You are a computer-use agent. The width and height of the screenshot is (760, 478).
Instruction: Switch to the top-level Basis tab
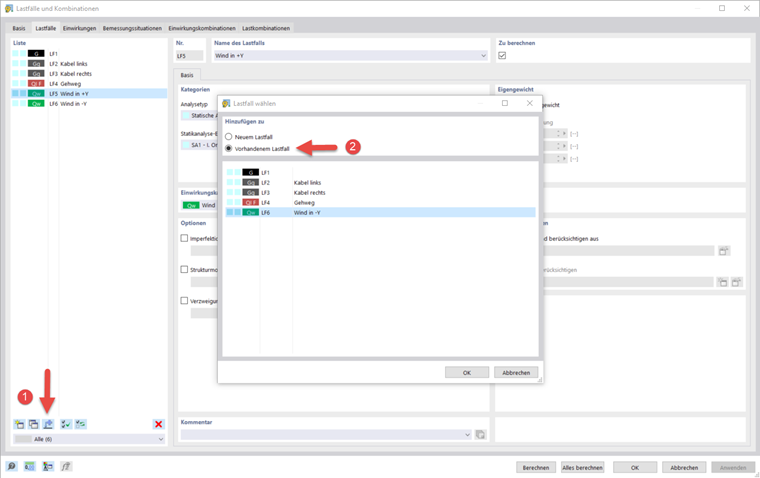pyautogui.click(x=19, y=28)
